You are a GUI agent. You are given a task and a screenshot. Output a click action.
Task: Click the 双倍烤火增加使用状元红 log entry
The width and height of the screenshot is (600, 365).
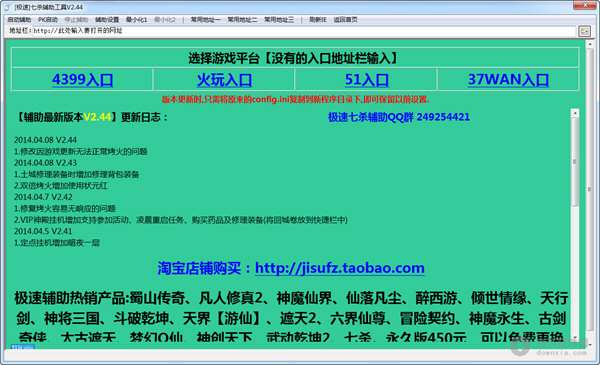[60, 186]
